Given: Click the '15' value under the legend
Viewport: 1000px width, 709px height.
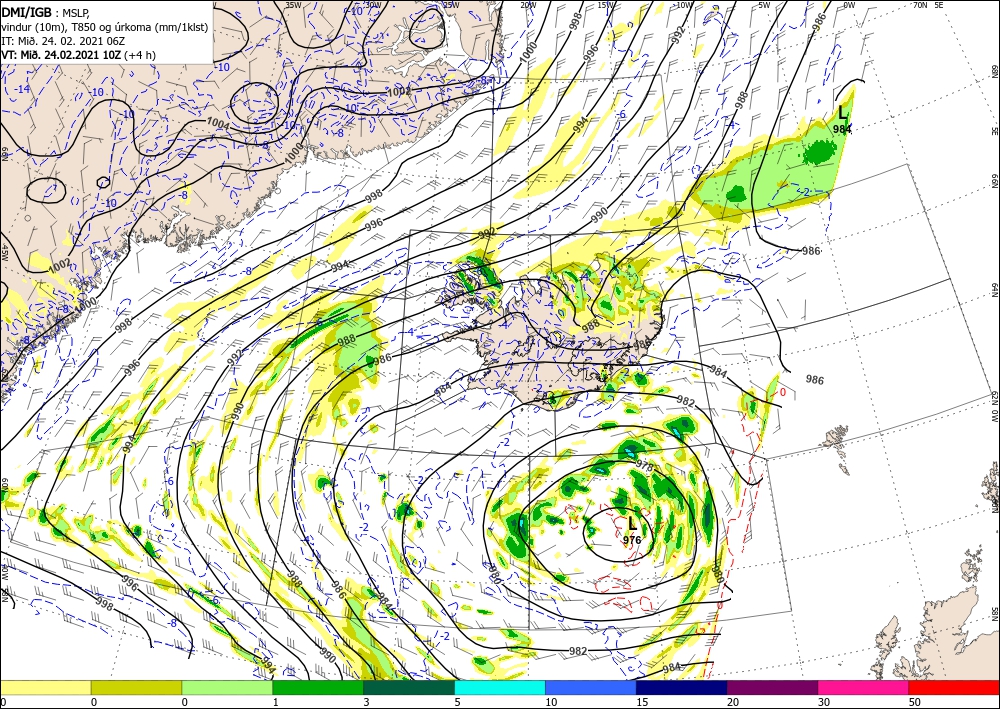Looking at the screenshot, I should coord(642,702).
